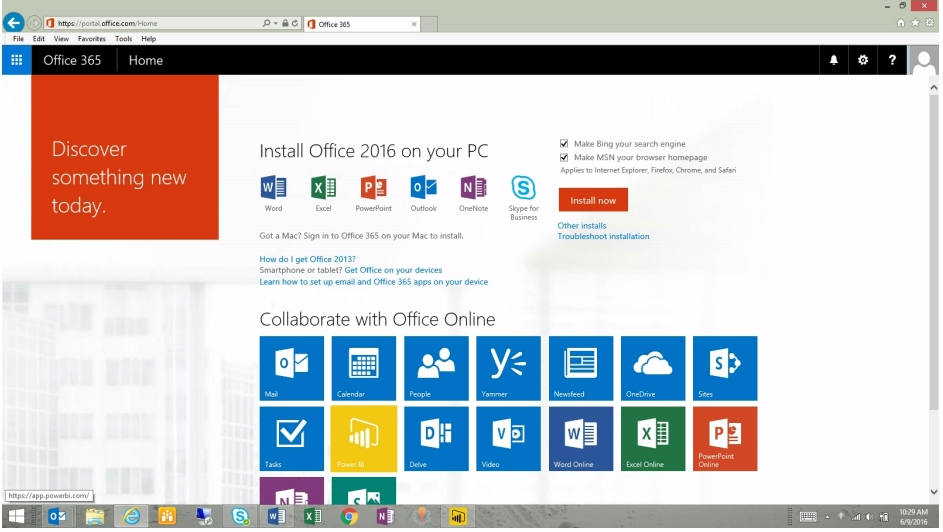
Task: Launch the Power BI tile
Action: click(364, 438)
